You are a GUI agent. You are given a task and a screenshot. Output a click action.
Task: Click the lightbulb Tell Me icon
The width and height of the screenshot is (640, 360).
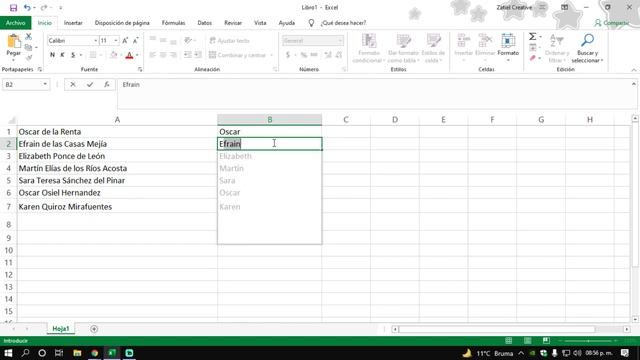click(311, 23)
